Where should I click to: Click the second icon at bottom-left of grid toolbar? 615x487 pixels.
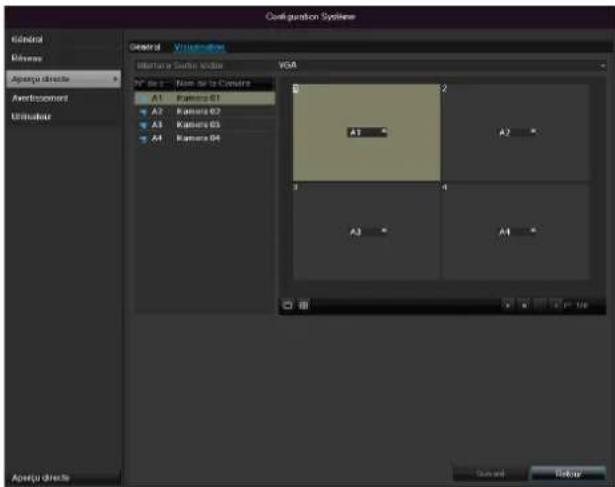tap(304, 305)
